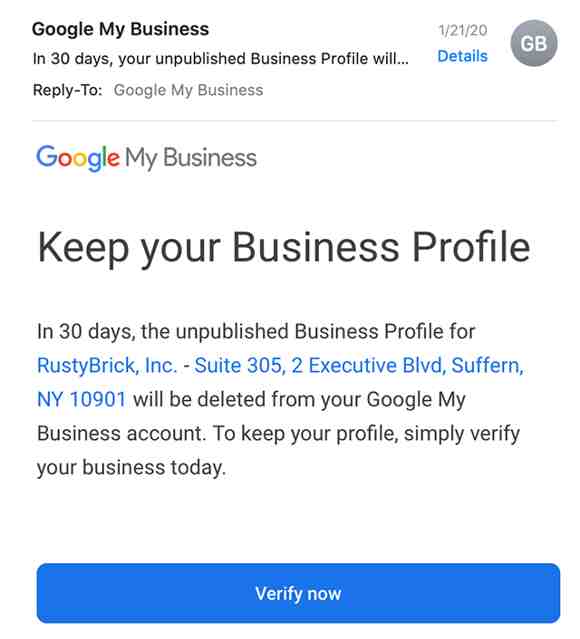Click the horizontal divider below the email header

[294, 121]
